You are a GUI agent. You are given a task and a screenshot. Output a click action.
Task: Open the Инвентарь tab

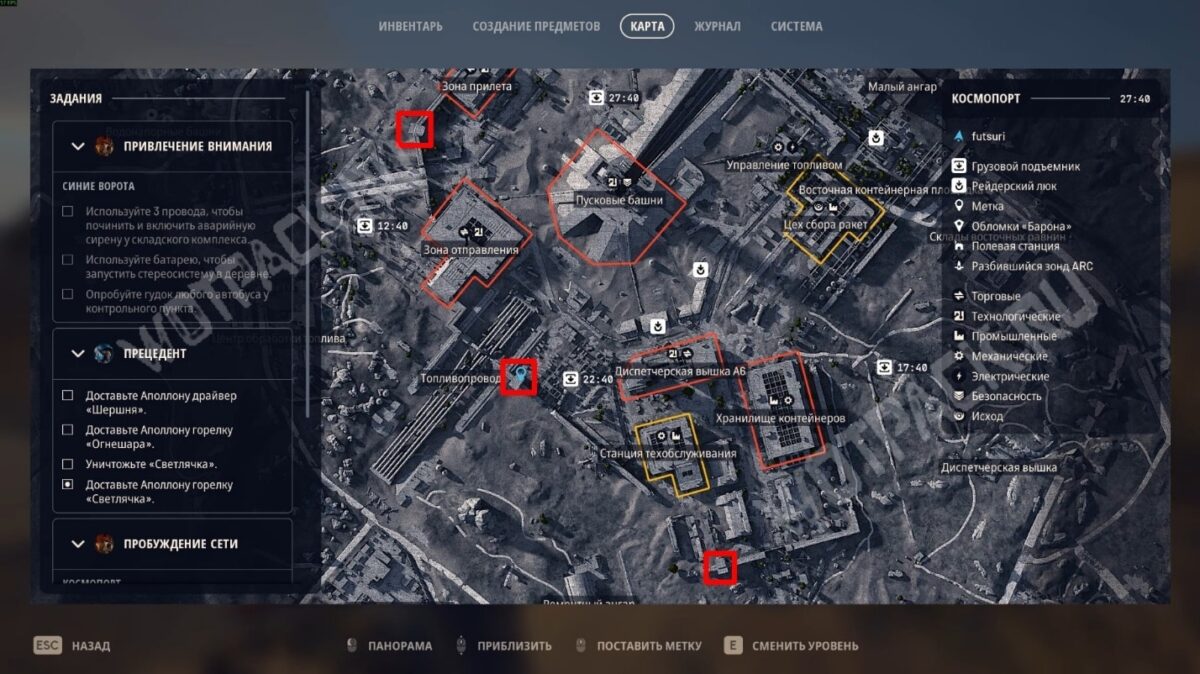coord(410,26)
